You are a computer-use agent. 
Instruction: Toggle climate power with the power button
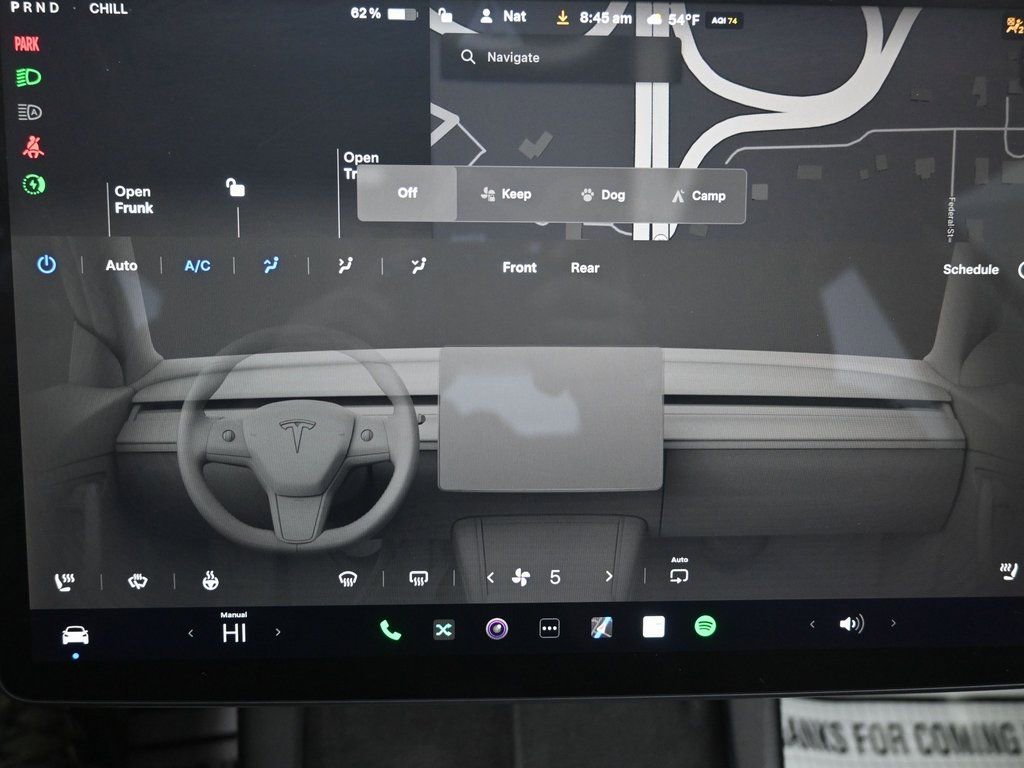click(45, 264)
